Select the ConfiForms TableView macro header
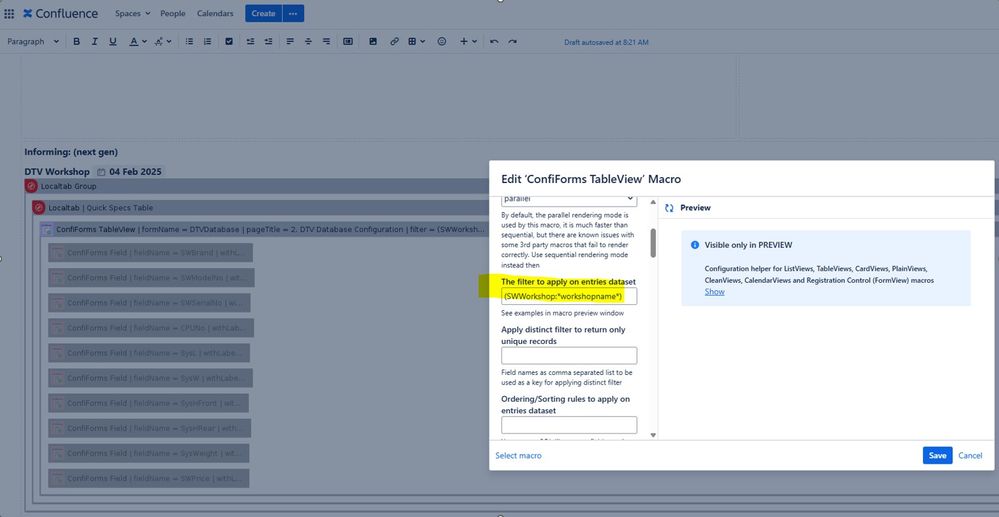The image size is (999, 517). coord(264,229)
